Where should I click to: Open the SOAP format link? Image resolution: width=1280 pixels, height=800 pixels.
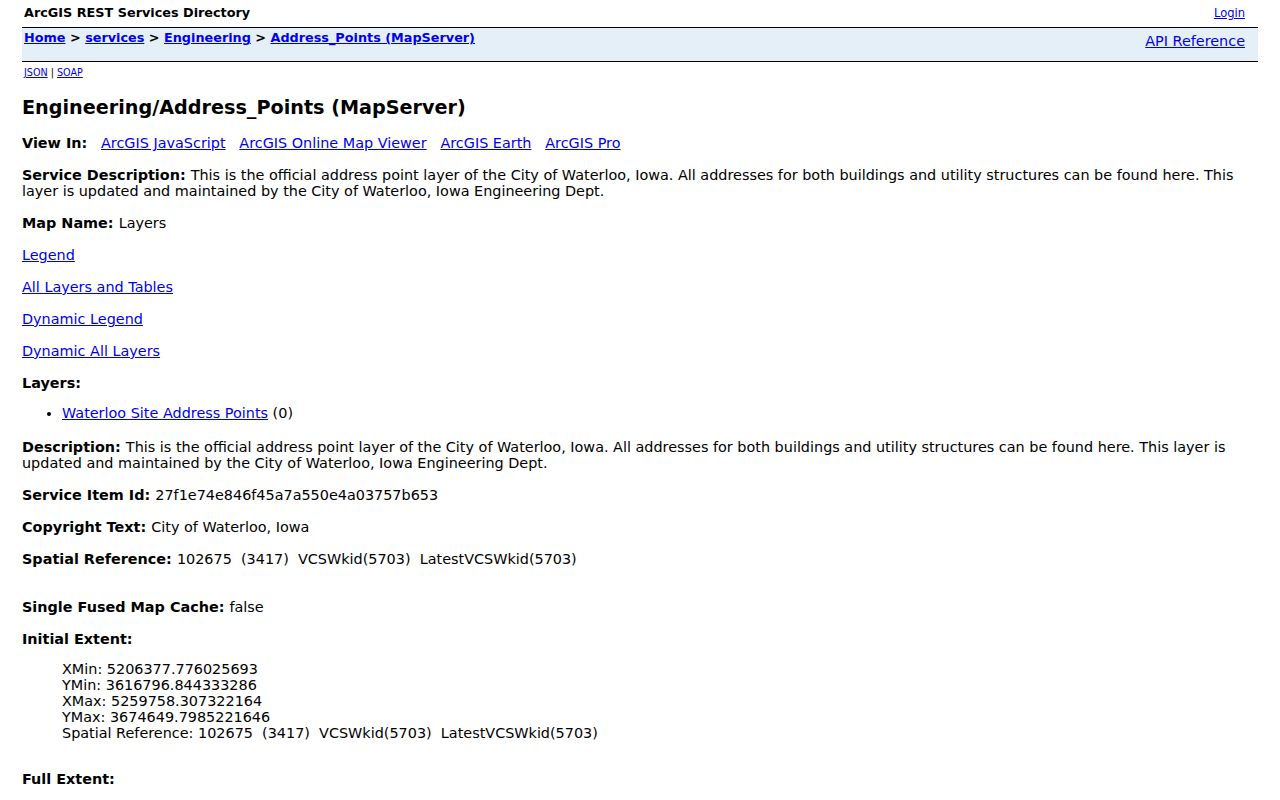click(70, 72)
